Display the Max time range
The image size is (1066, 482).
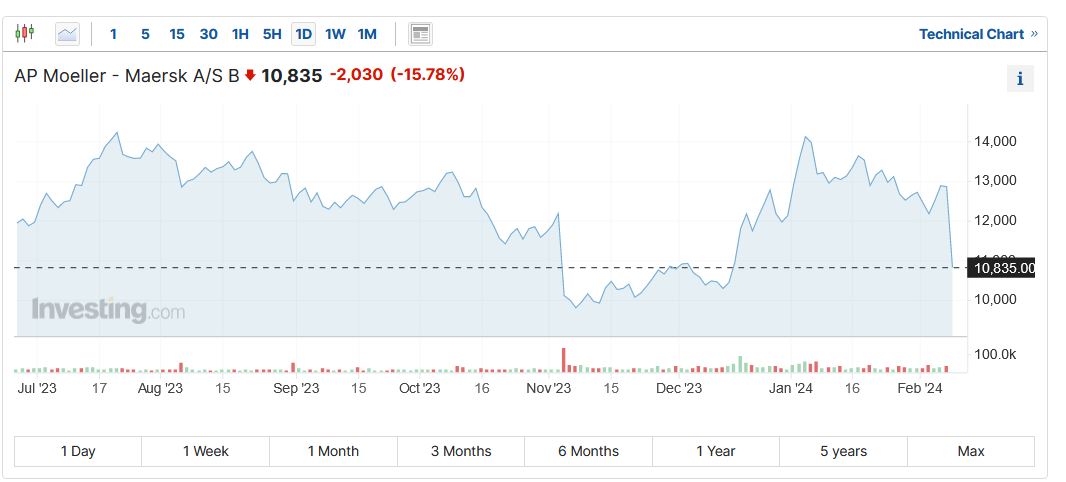pos(970,451)
